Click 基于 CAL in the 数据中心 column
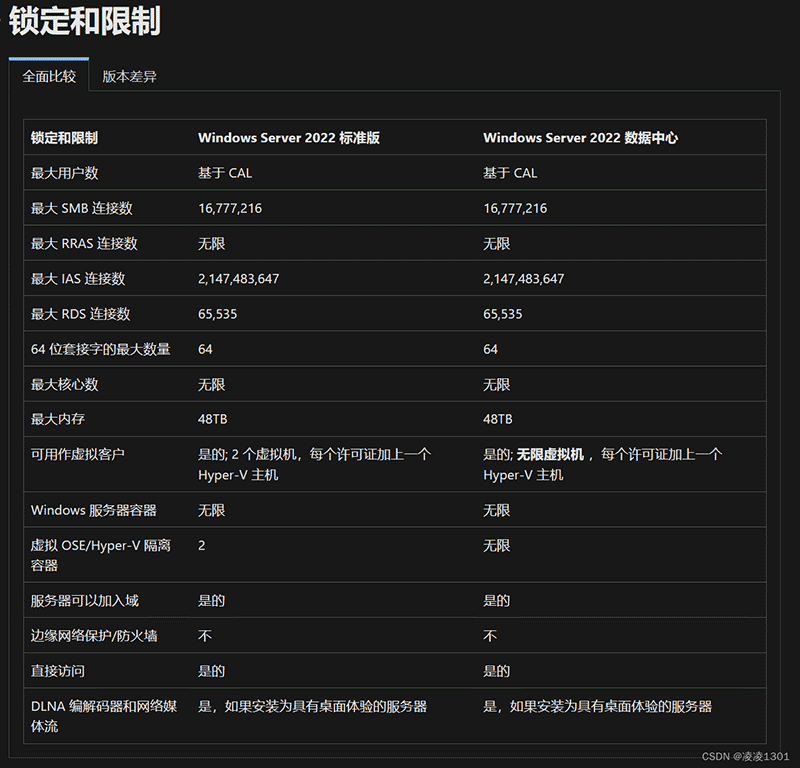 (510, 173)
